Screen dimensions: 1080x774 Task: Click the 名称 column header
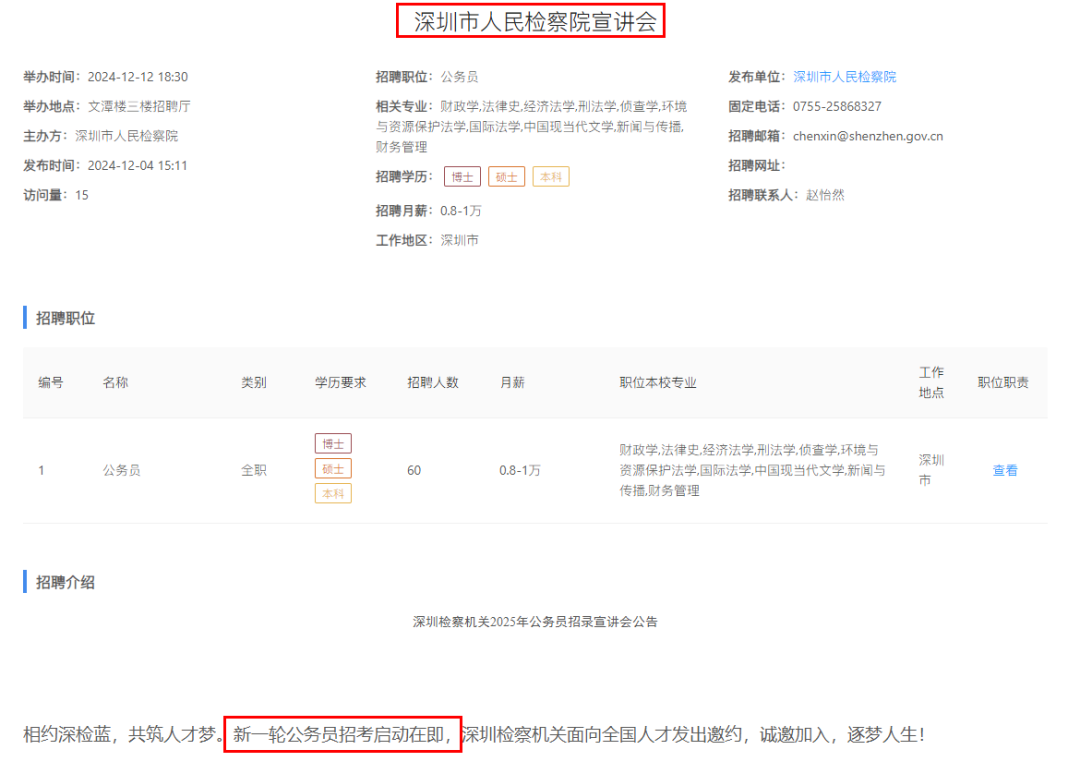pyautogui.click(x=115, y=383)
